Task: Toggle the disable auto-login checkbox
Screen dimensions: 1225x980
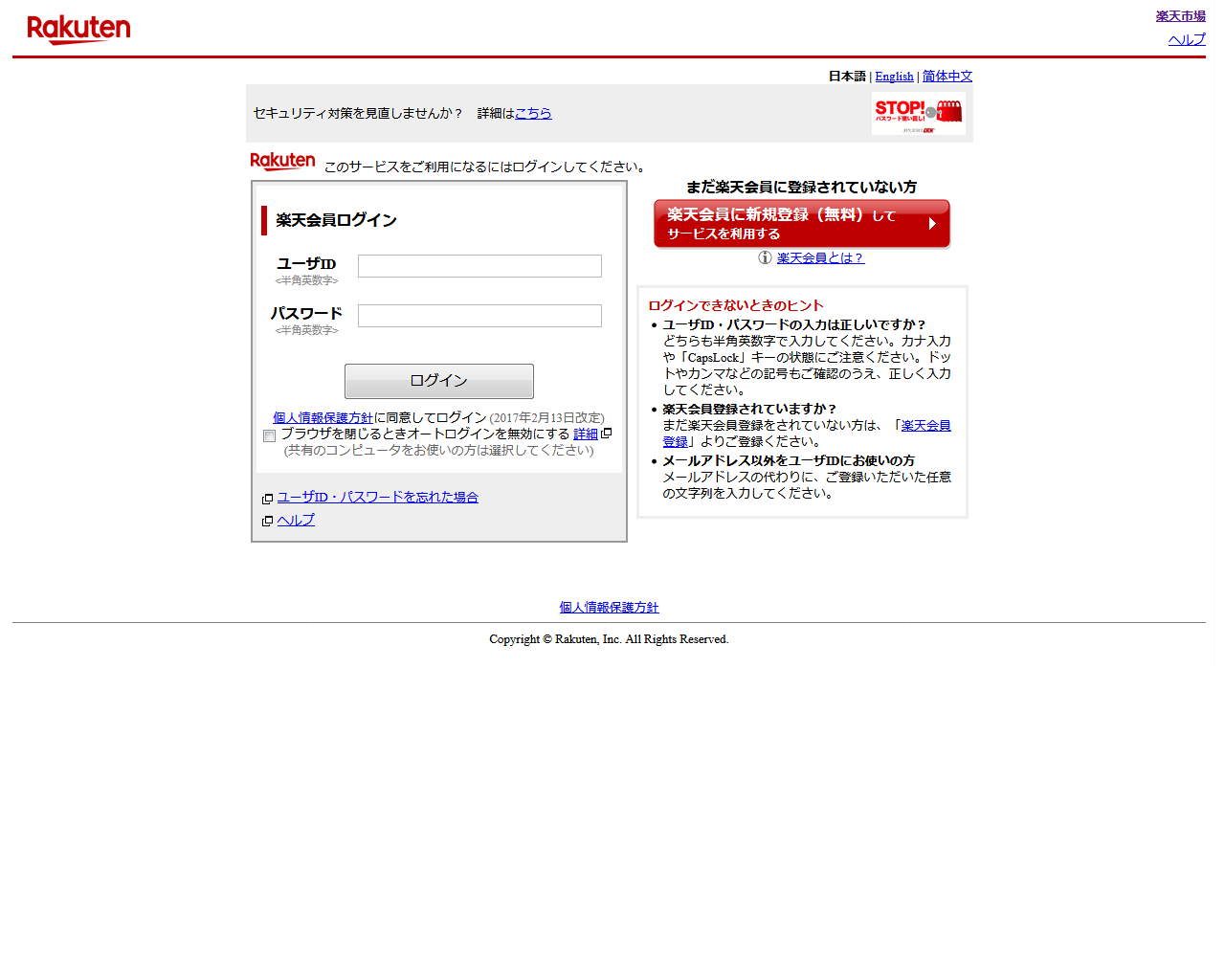Action: [269, 435]
